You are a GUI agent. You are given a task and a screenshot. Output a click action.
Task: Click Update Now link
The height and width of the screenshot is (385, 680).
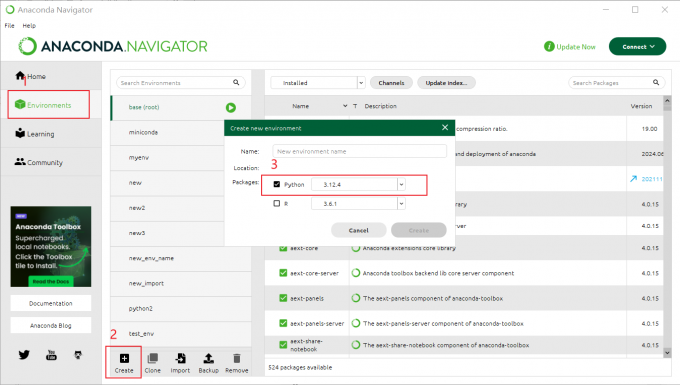click(x=576, y=47)
